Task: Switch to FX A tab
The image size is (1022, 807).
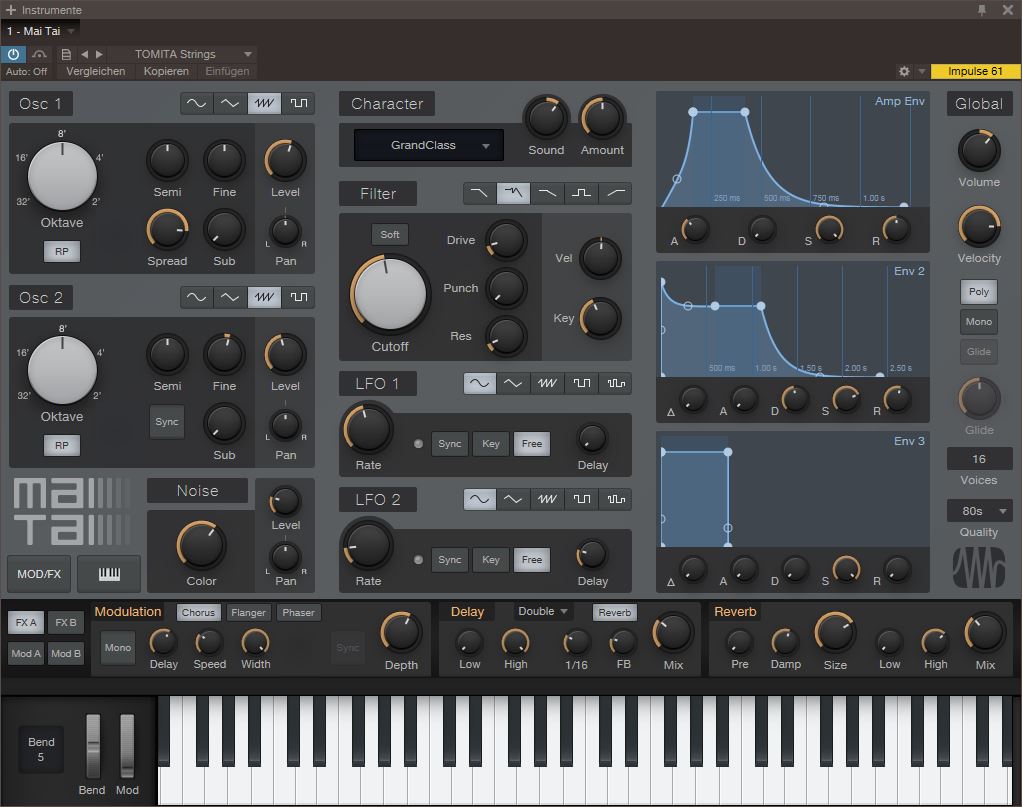Action: coord(26,623)
